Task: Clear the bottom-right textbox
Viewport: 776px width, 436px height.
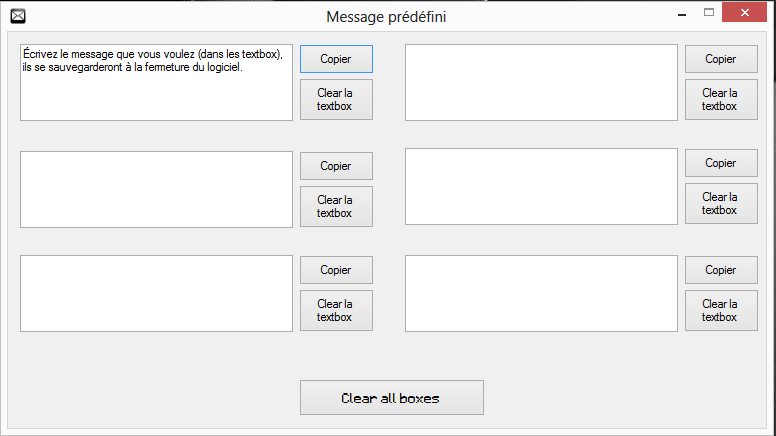Action: point(721,310)
